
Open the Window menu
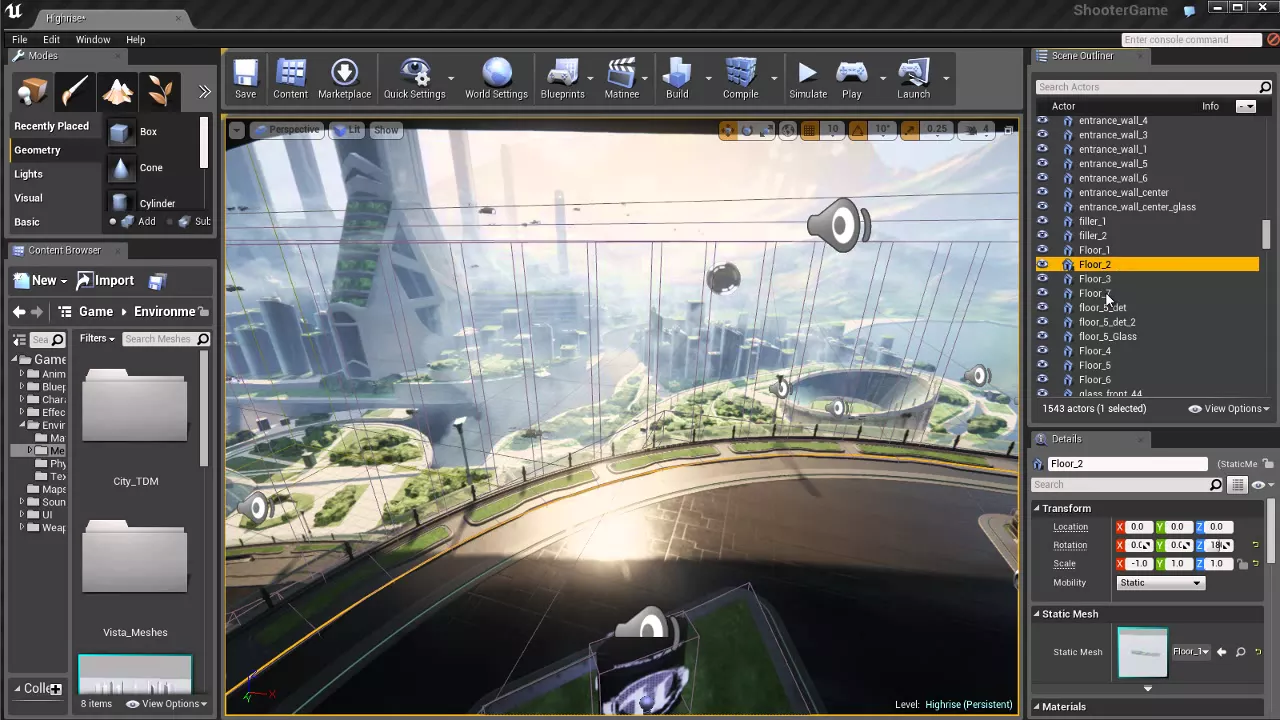(x=93, y=40)
